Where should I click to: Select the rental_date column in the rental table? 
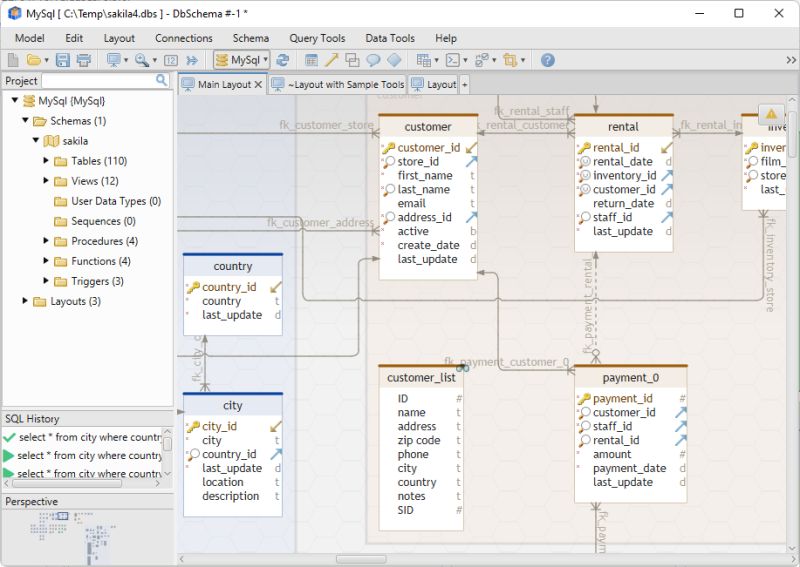click(x=622, y=162)
